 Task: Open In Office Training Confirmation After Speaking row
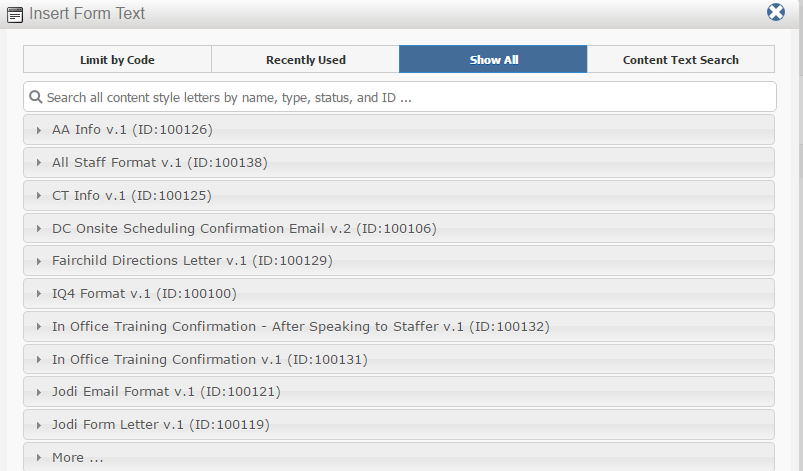click(398, 327)
